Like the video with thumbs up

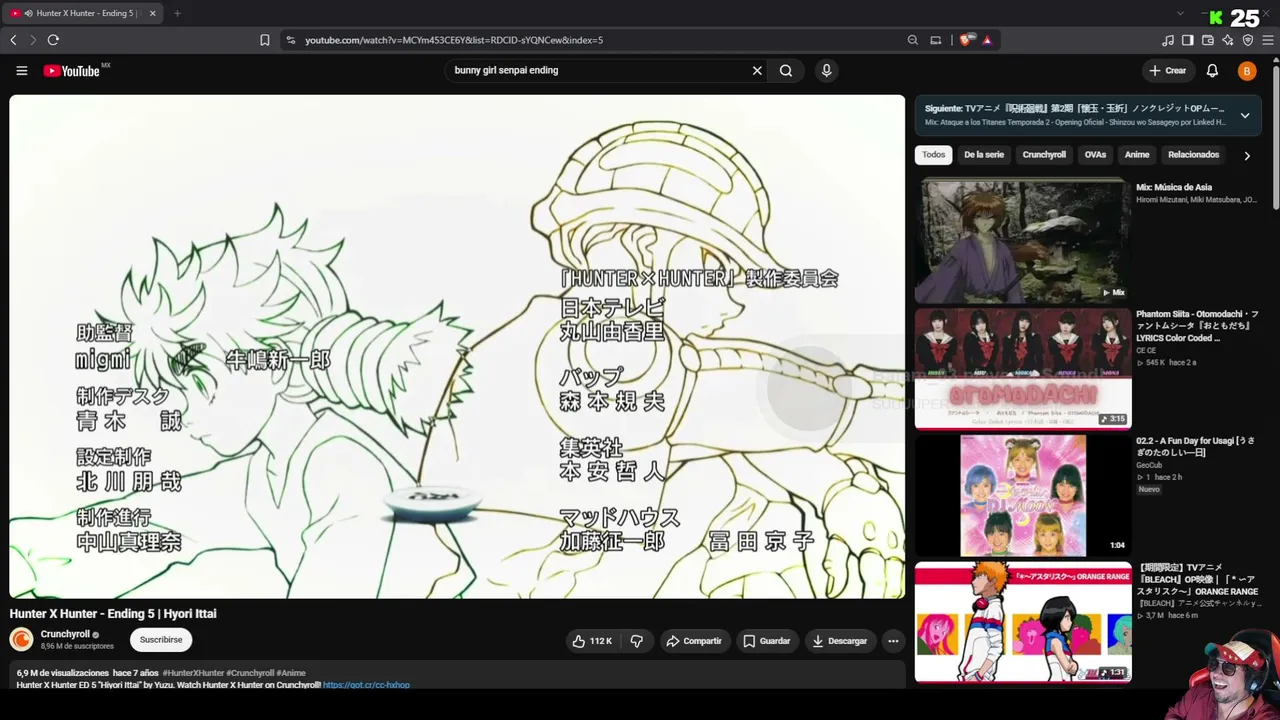[592, 641]
